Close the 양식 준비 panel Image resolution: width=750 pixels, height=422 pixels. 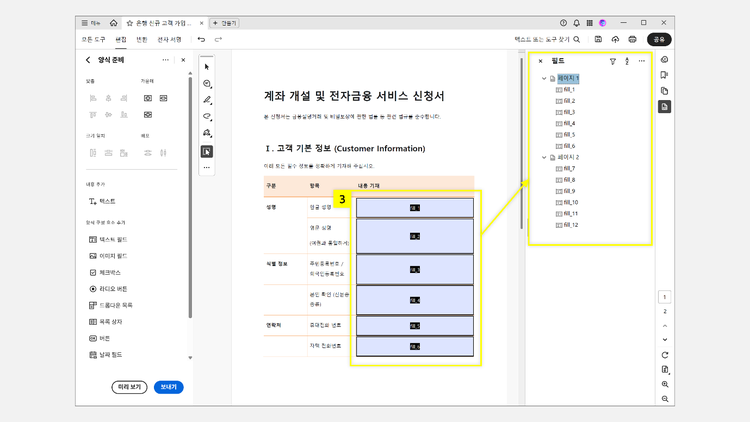pyautogui.click(x=183, y=60)
